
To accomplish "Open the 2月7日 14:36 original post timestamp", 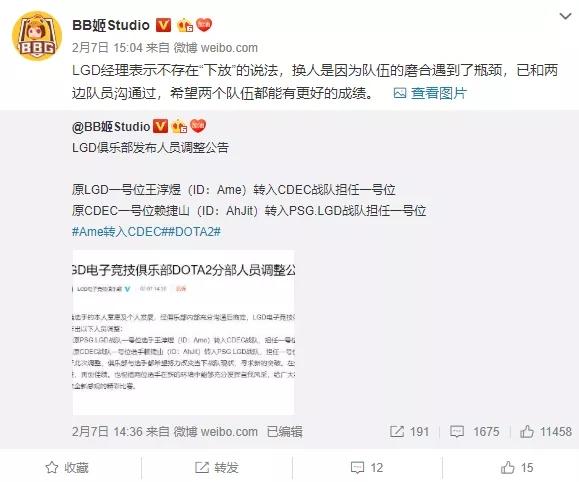I will [x=107, y=431].
